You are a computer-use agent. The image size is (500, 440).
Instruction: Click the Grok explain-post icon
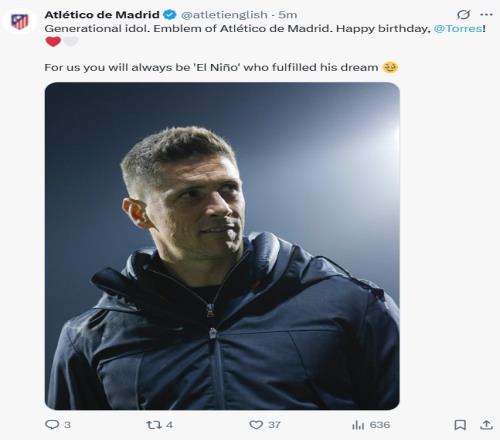(x=463, y=15)
